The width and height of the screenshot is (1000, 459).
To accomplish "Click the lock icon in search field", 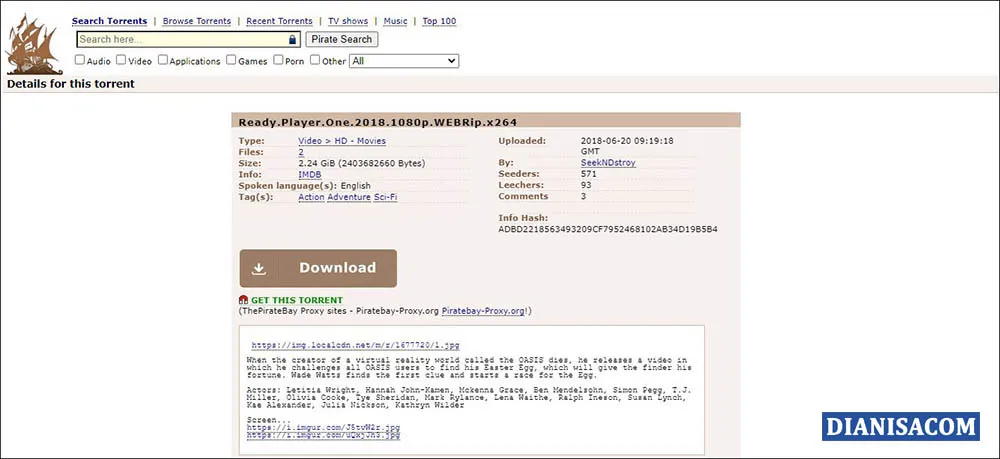I will 292,40.
